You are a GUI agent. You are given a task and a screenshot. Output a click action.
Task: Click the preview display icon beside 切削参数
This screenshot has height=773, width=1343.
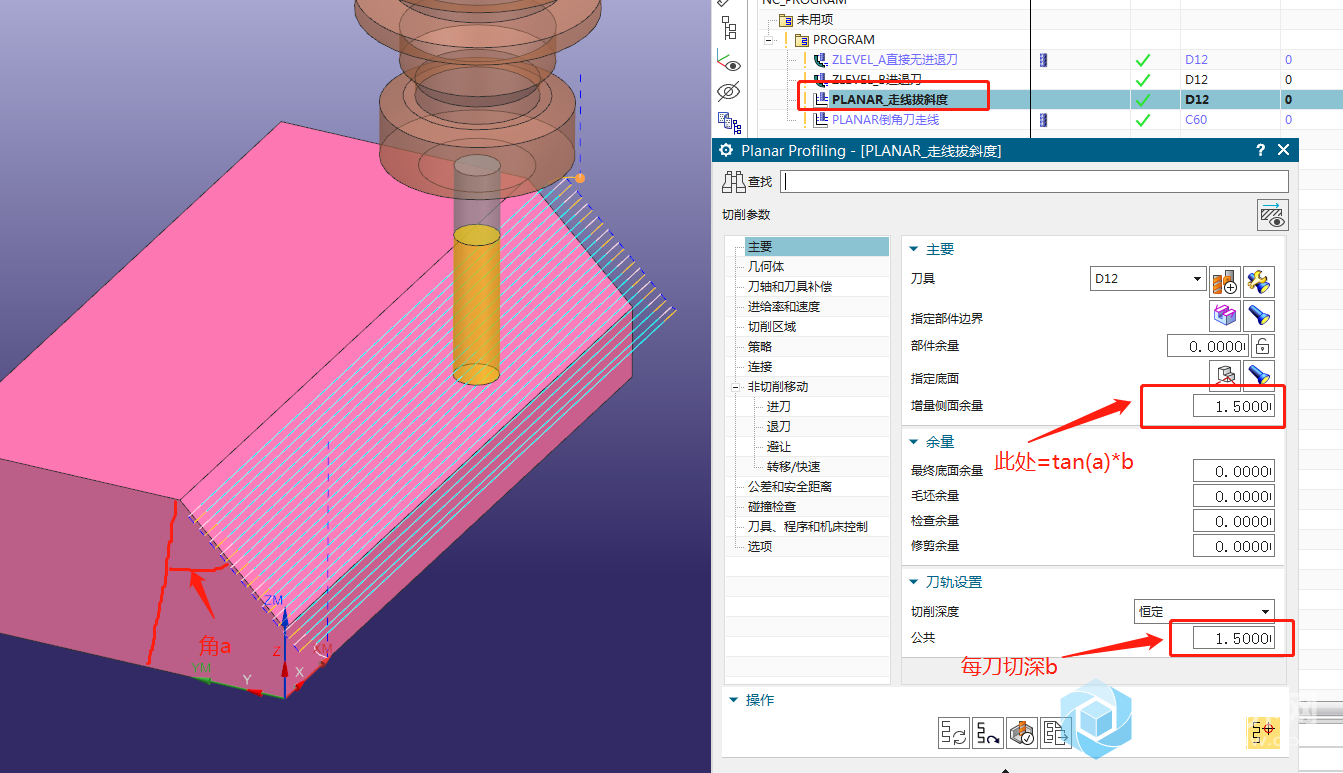[1273, 215]
